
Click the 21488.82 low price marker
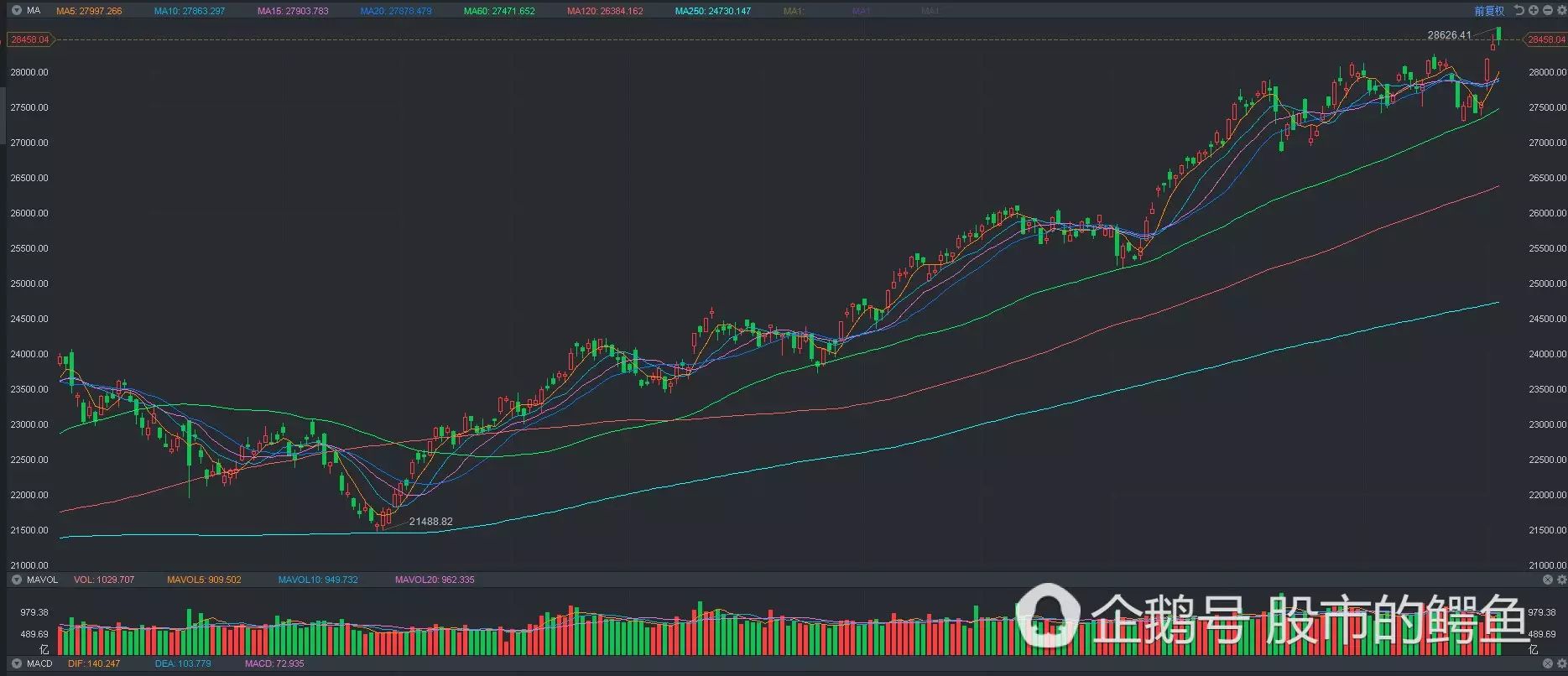click(430, 522)
